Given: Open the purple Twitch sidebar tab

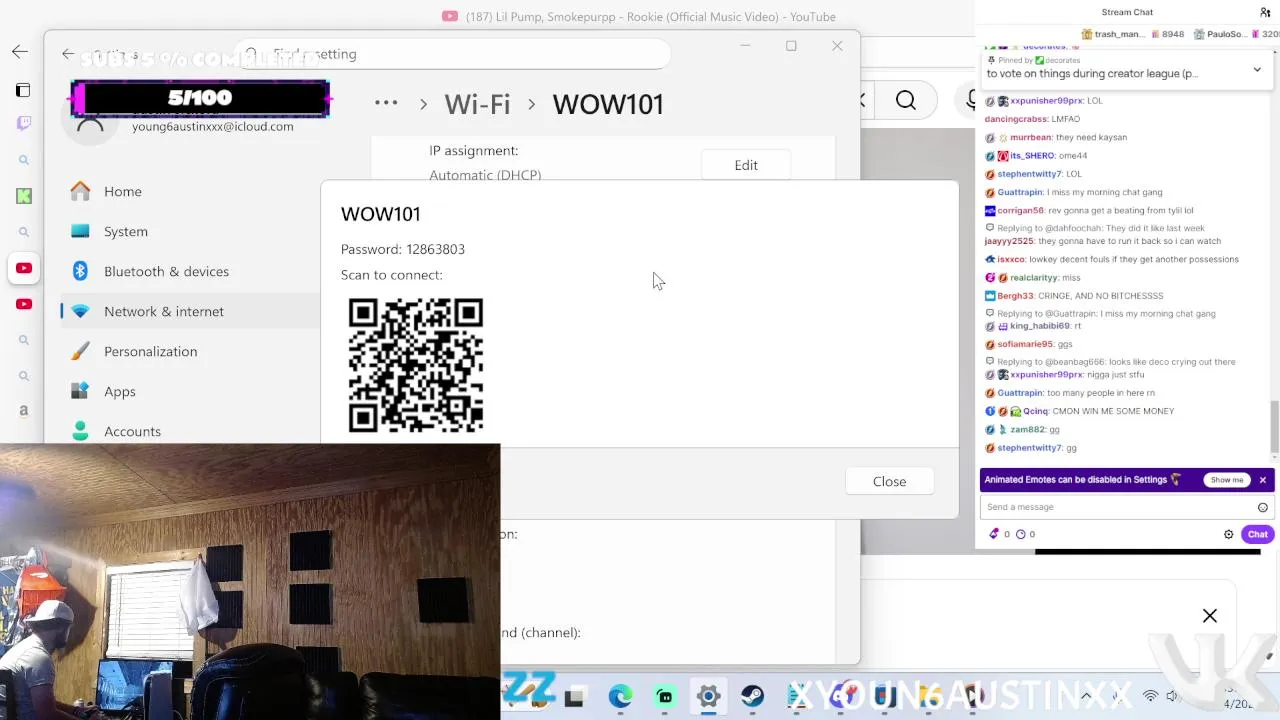Looking at the screenshot, I should (x=24, y=123).
